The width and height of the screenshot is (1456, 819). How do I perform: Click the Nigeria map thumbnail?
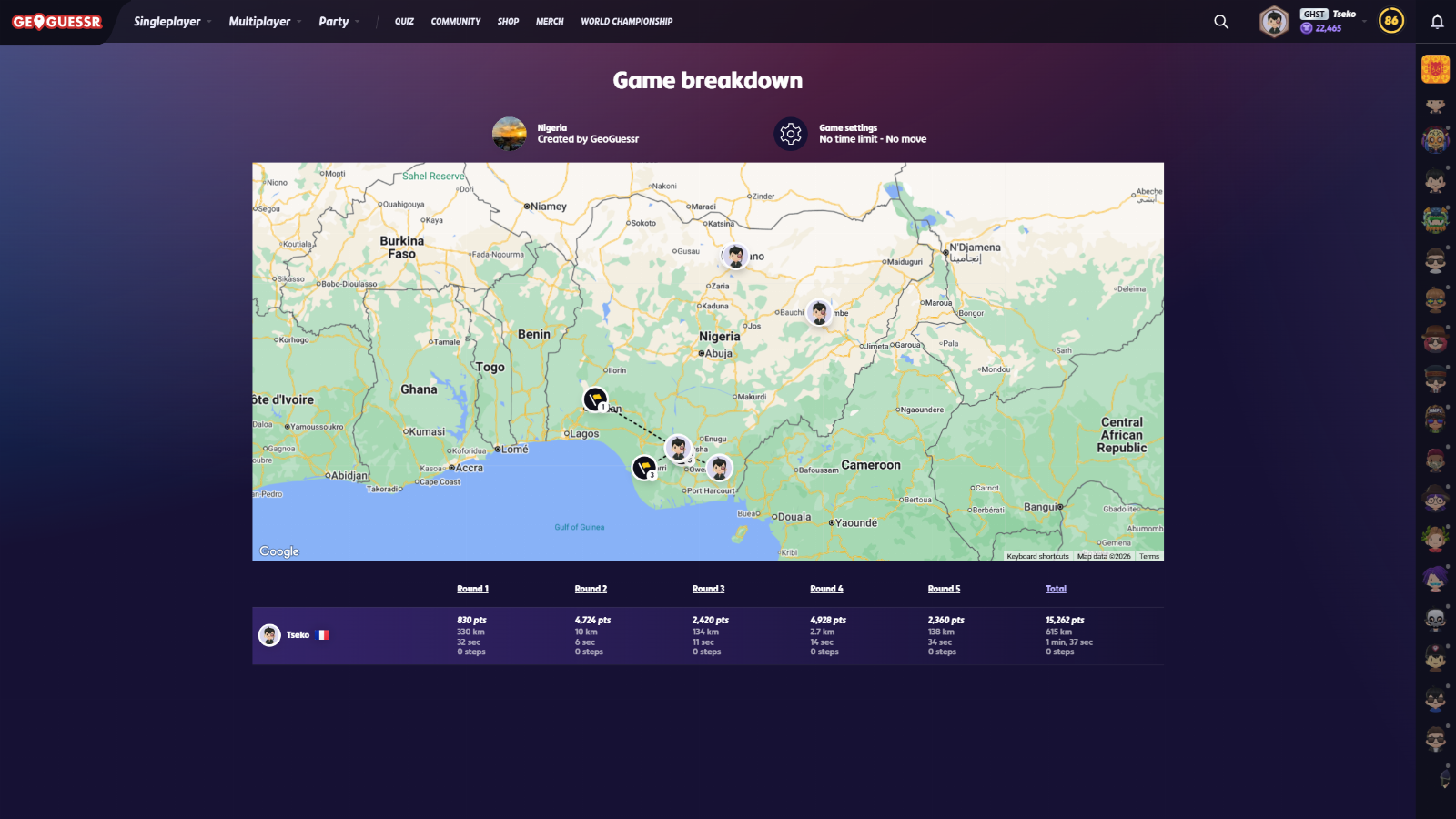[510, 134]
